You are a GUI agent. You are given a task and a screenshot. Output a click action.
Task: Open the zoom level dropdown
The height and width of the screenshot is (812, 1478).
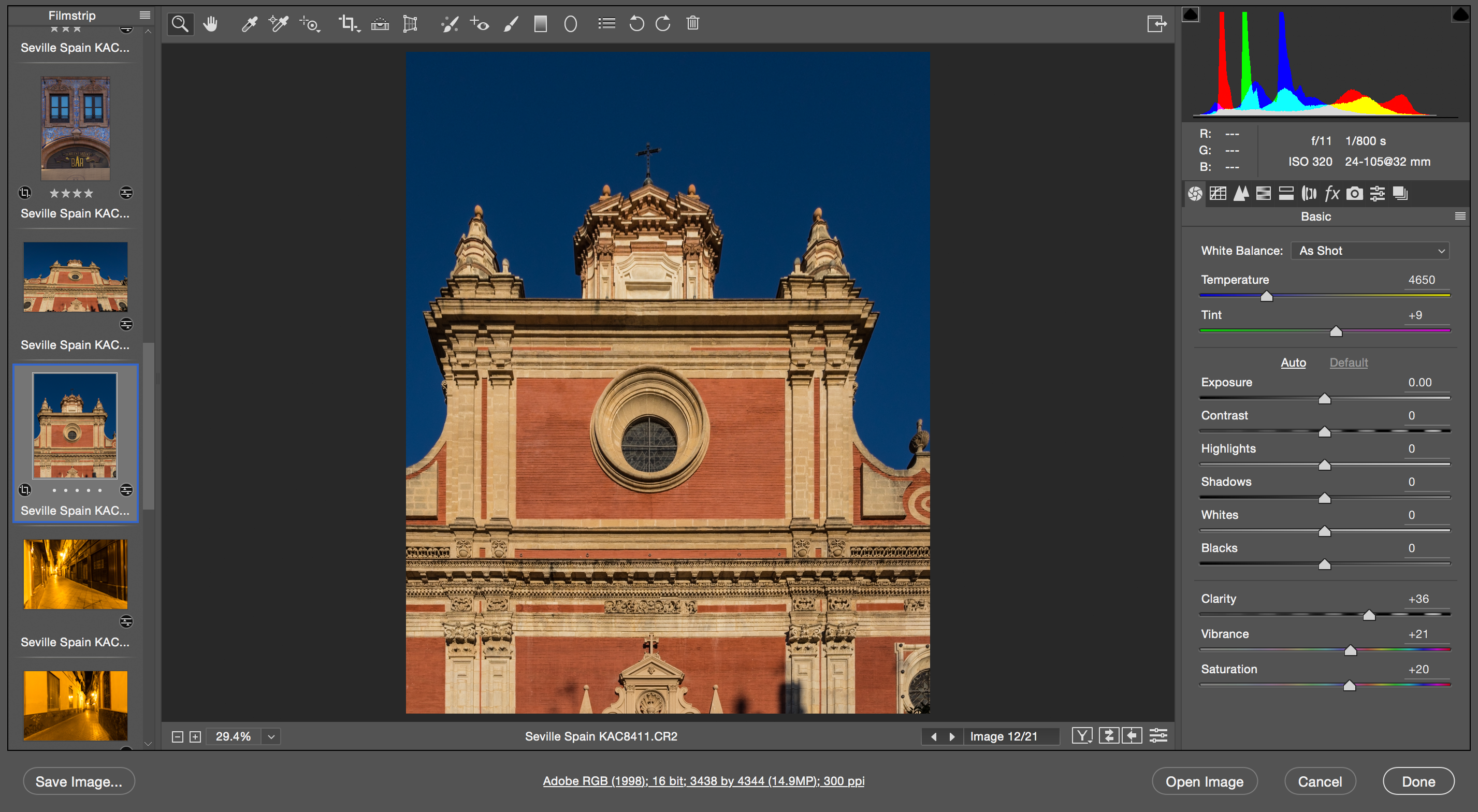point(270,736)
